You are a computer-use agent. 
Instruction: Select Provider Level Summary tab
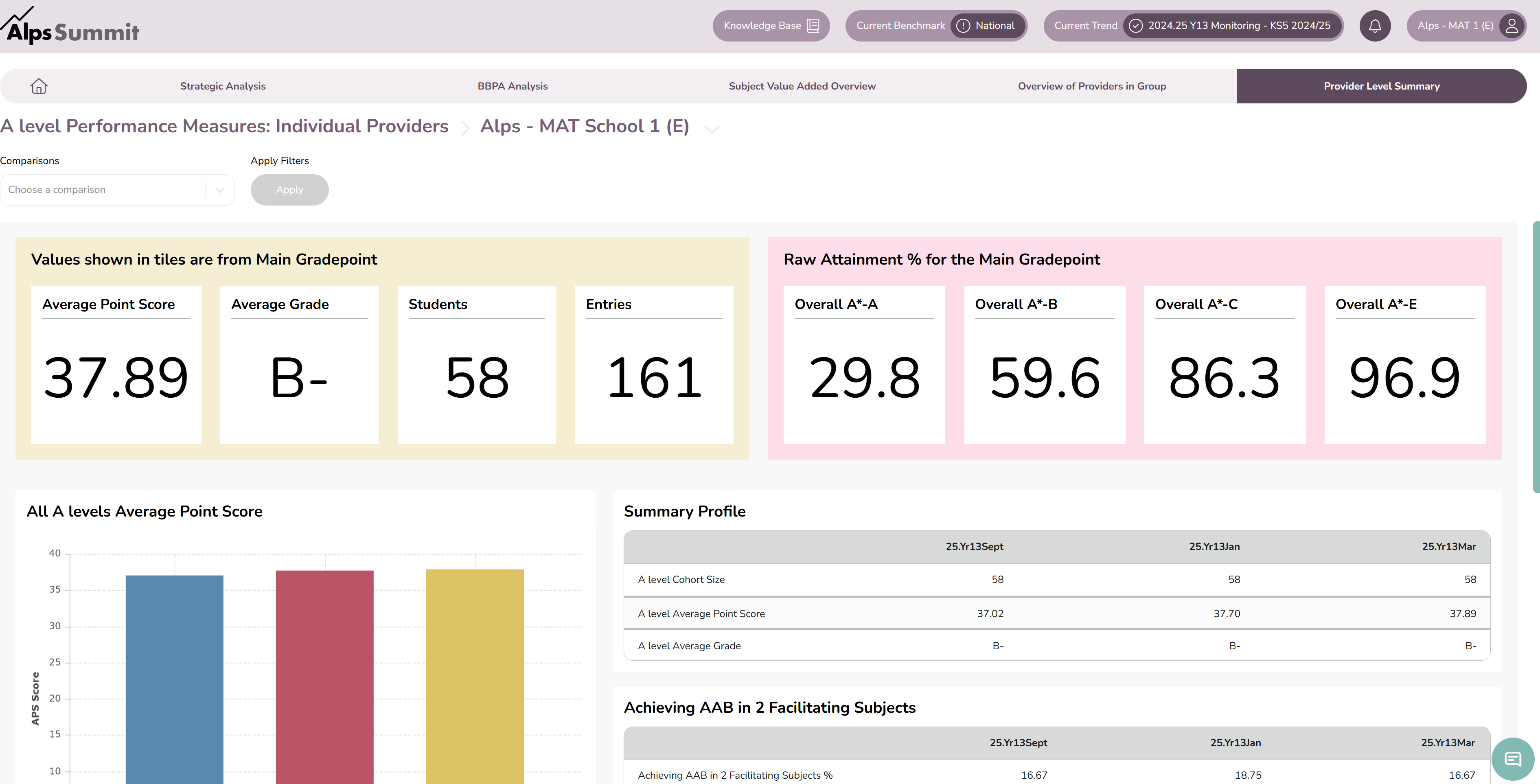(1381, 86)
